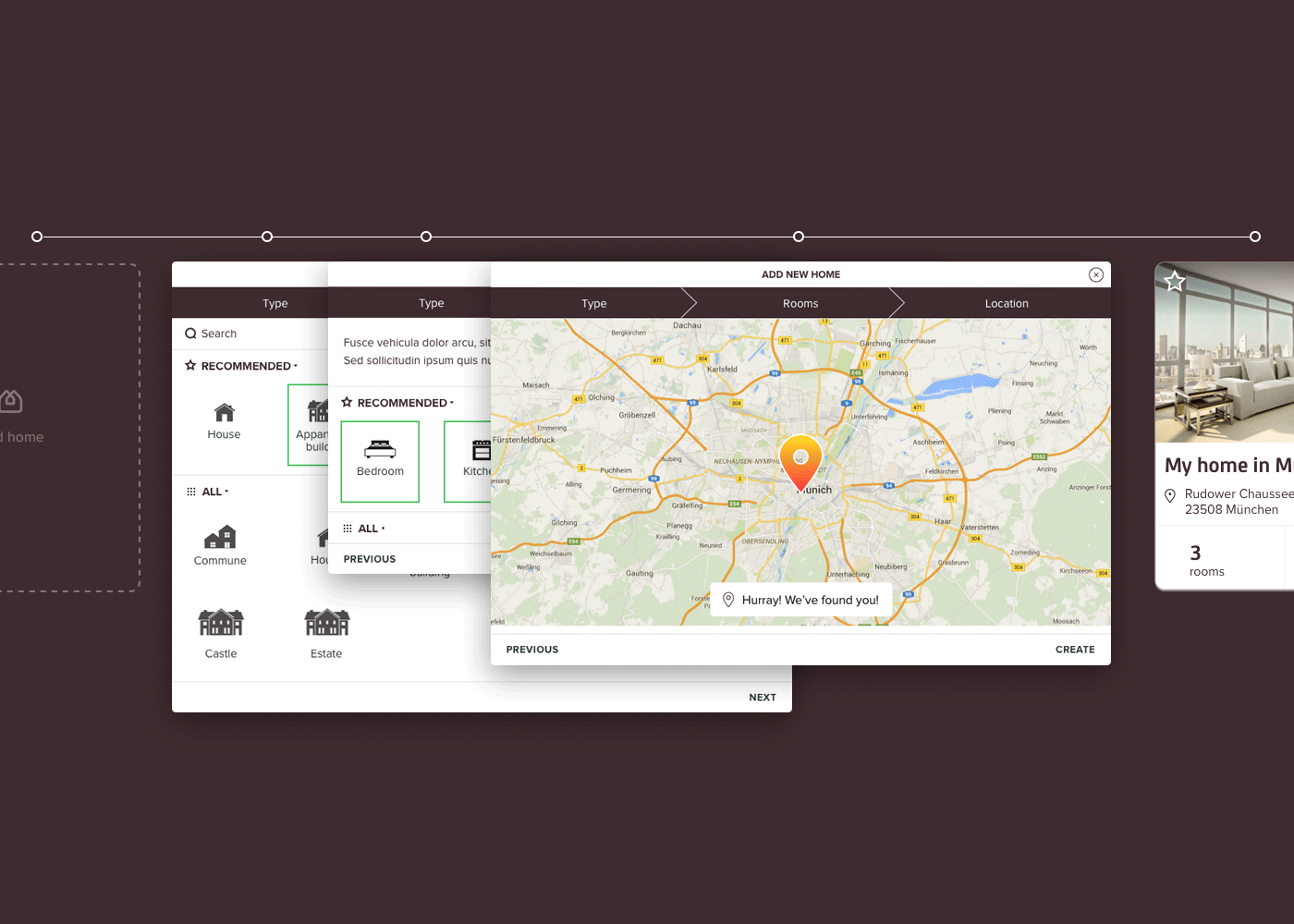This screenshot has width=1294, height=924.
Task: Choose the Commune building icon
Action: click(x=220, y=537)
